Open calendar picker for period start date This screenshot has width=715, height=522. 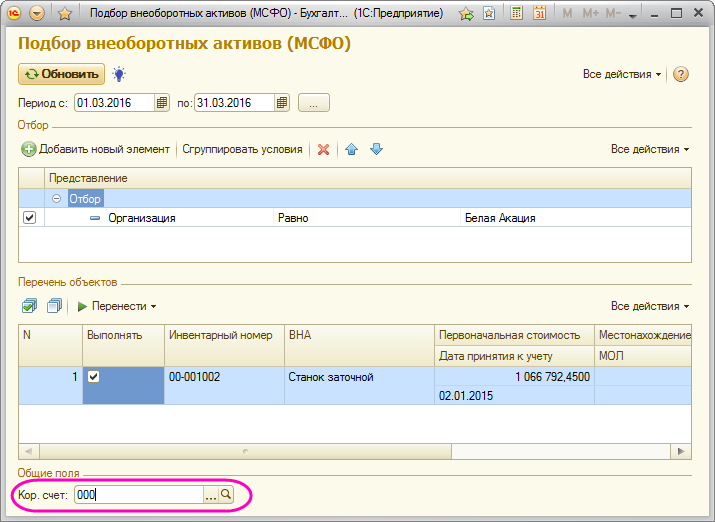(162, 102)
